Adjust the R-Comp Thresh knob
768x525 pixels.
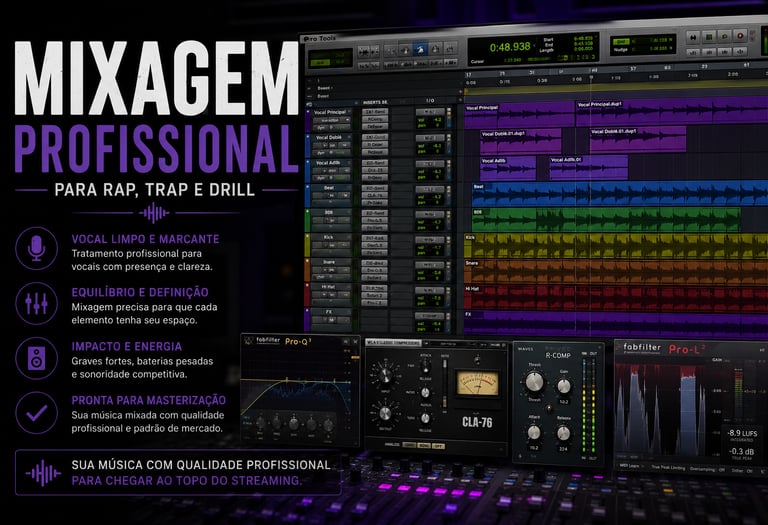(x=534, y=382)
